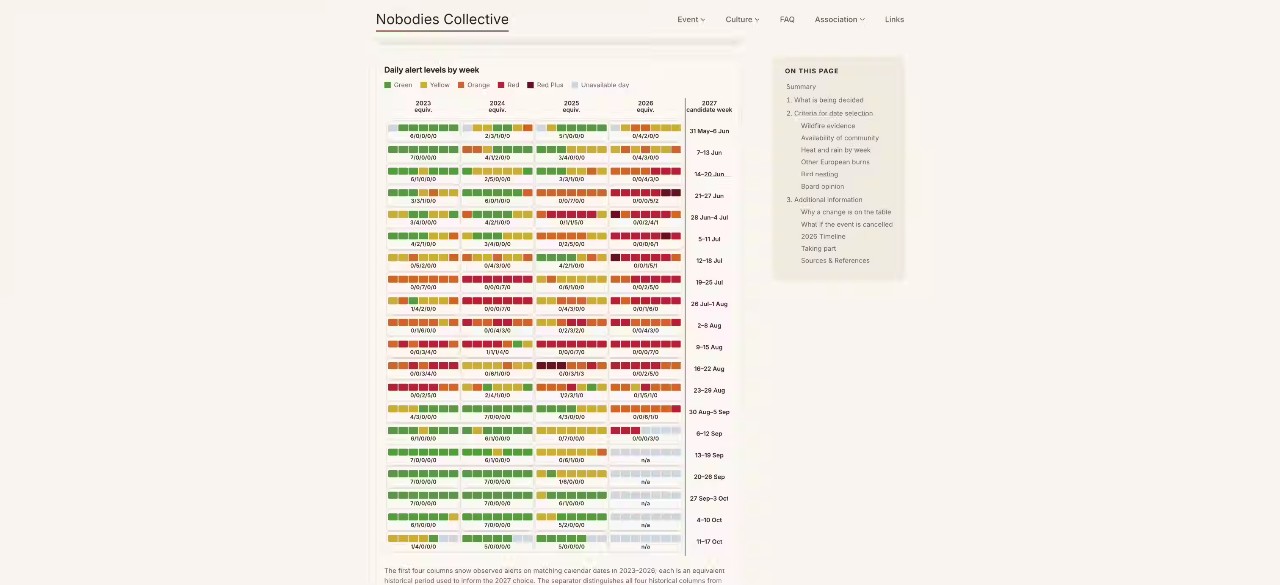Click the 2025 alert bar for 16–22 Aug

[x=571, y=366]
